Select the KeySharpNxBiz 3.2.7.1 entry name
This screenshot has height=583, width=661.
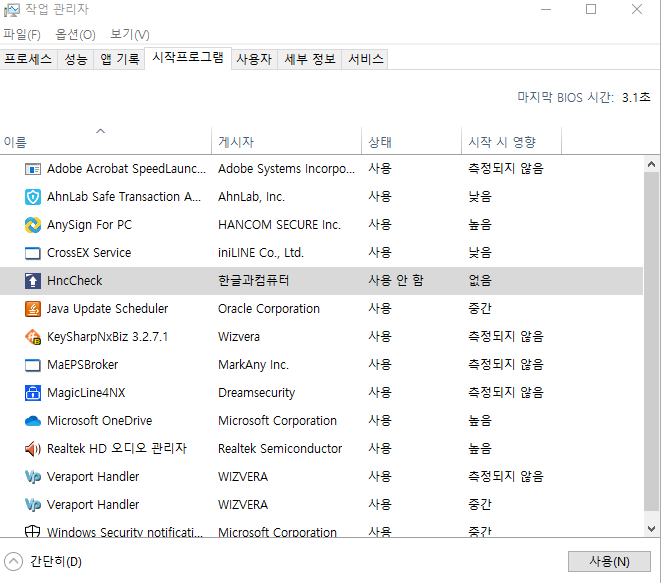pyautogui.click(x=107, y=337)
